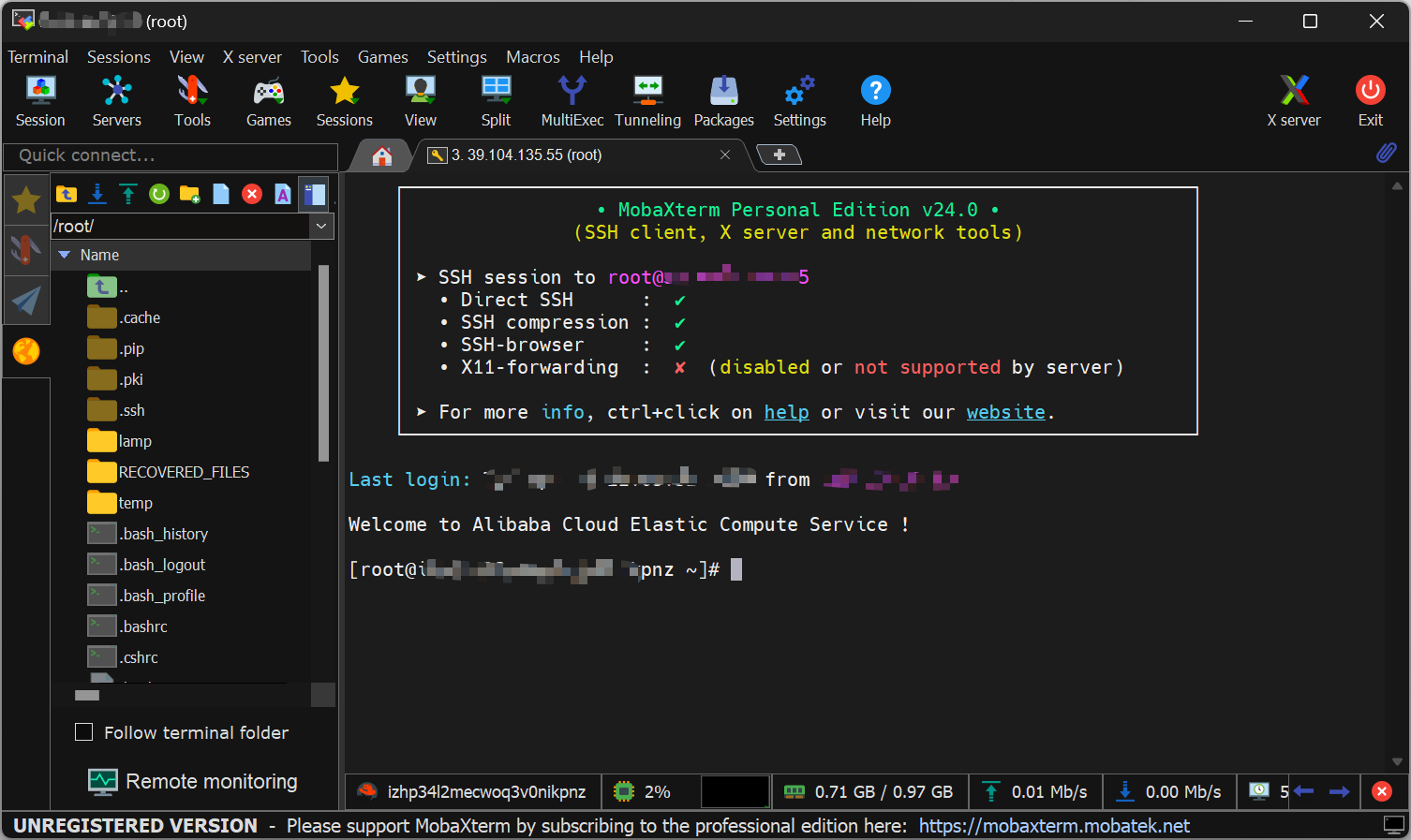Open the Games menu
The image size is (1411, 840).
pos(382,57)
